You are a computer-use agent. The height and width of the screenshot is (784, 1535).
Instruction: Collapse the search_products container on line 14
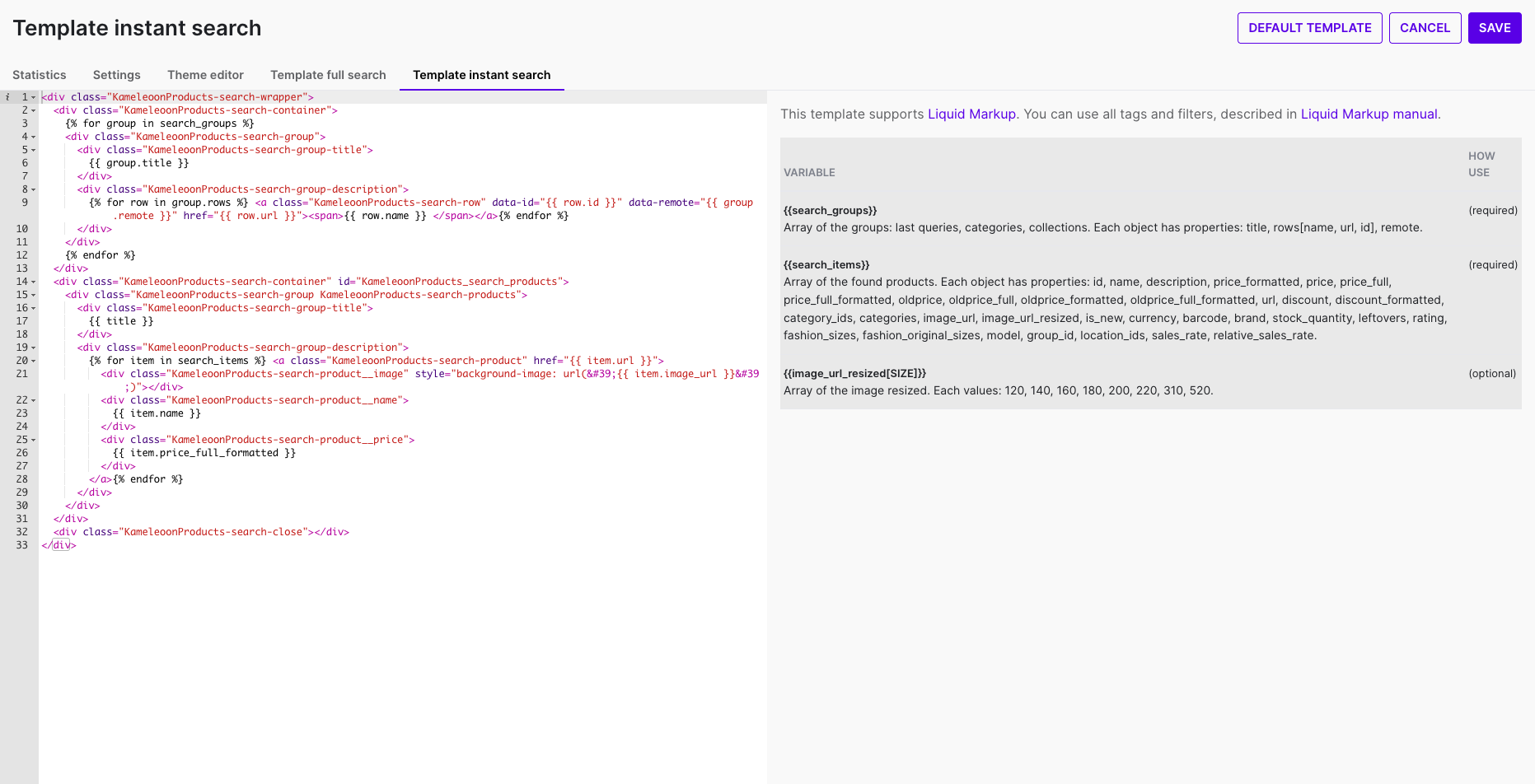[x=34, y=282]
